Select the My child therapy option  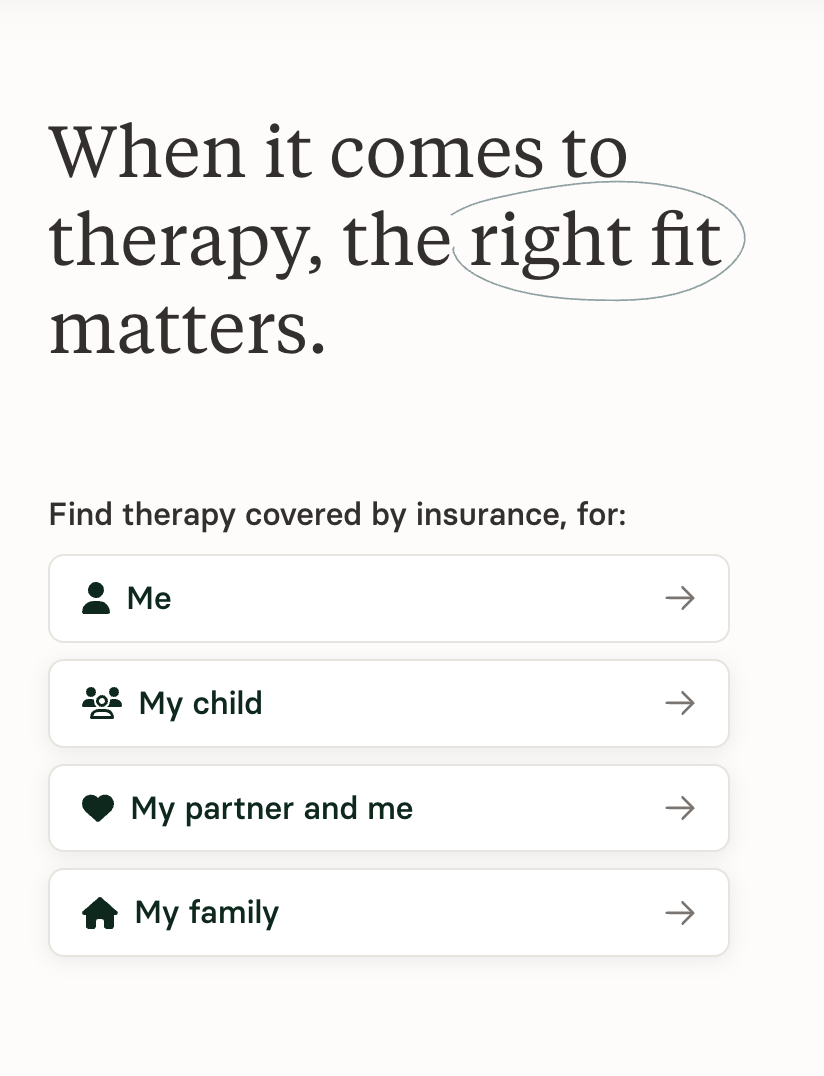click(388, 703)
